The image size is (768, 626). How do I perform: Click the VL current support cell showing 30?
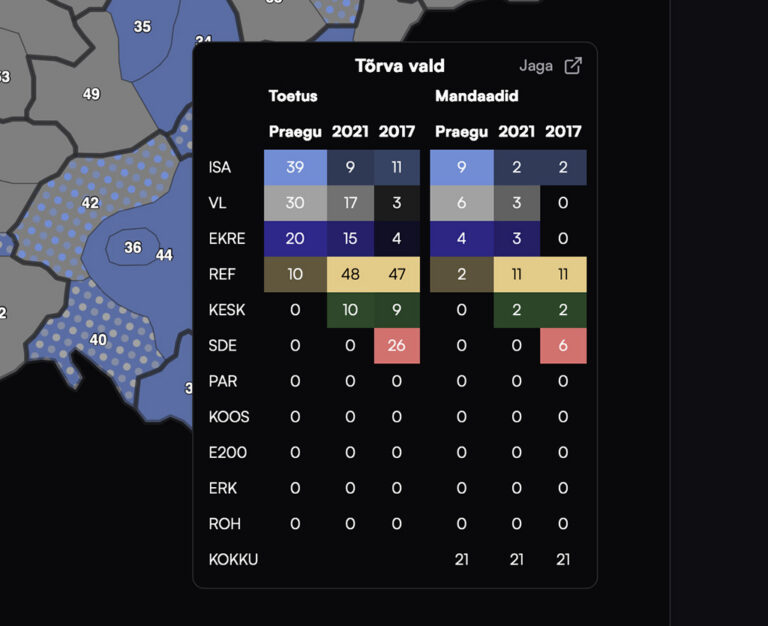tap(295, 203)
